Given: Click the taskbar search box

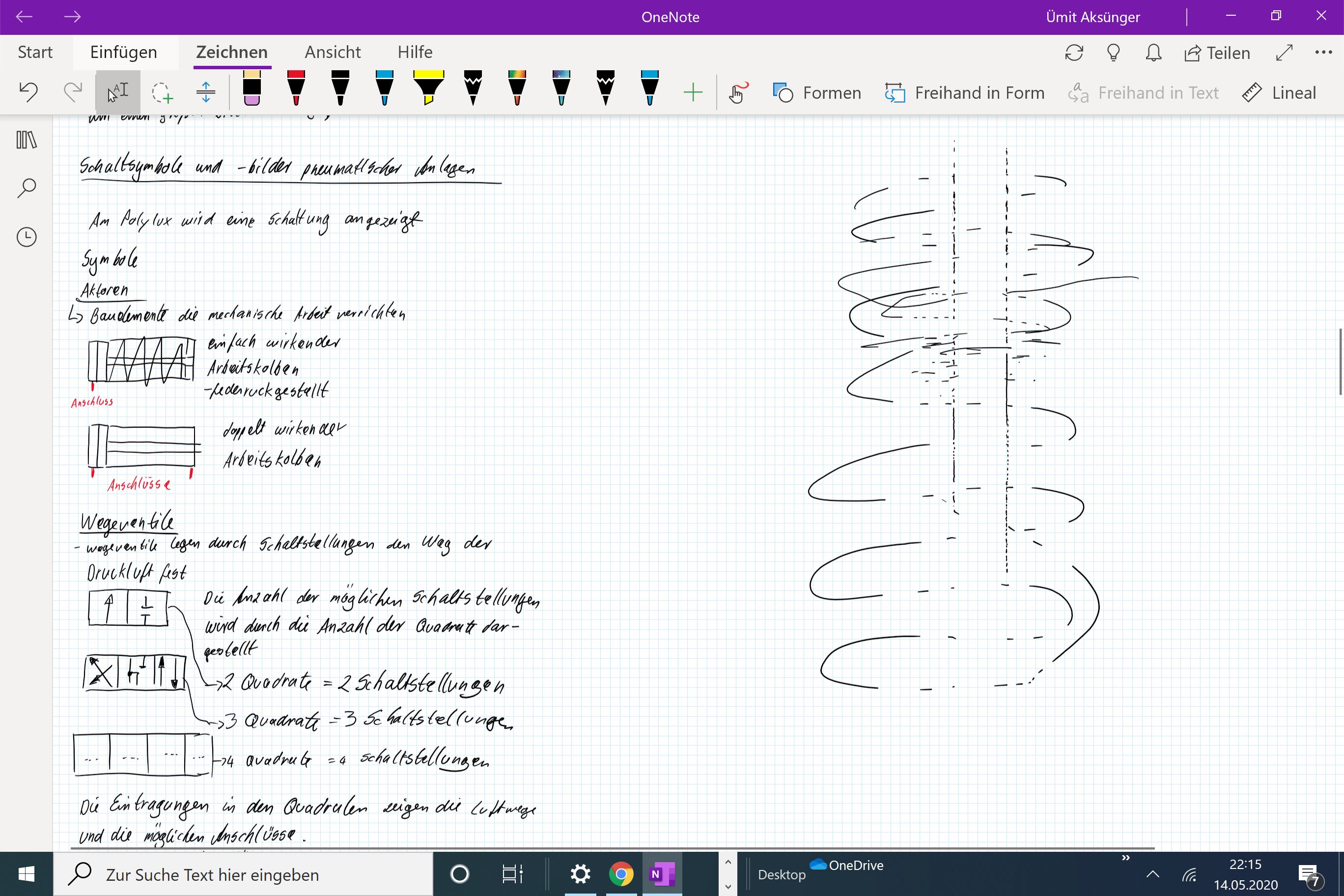Looking at the screenshot, I should point(244,874).
